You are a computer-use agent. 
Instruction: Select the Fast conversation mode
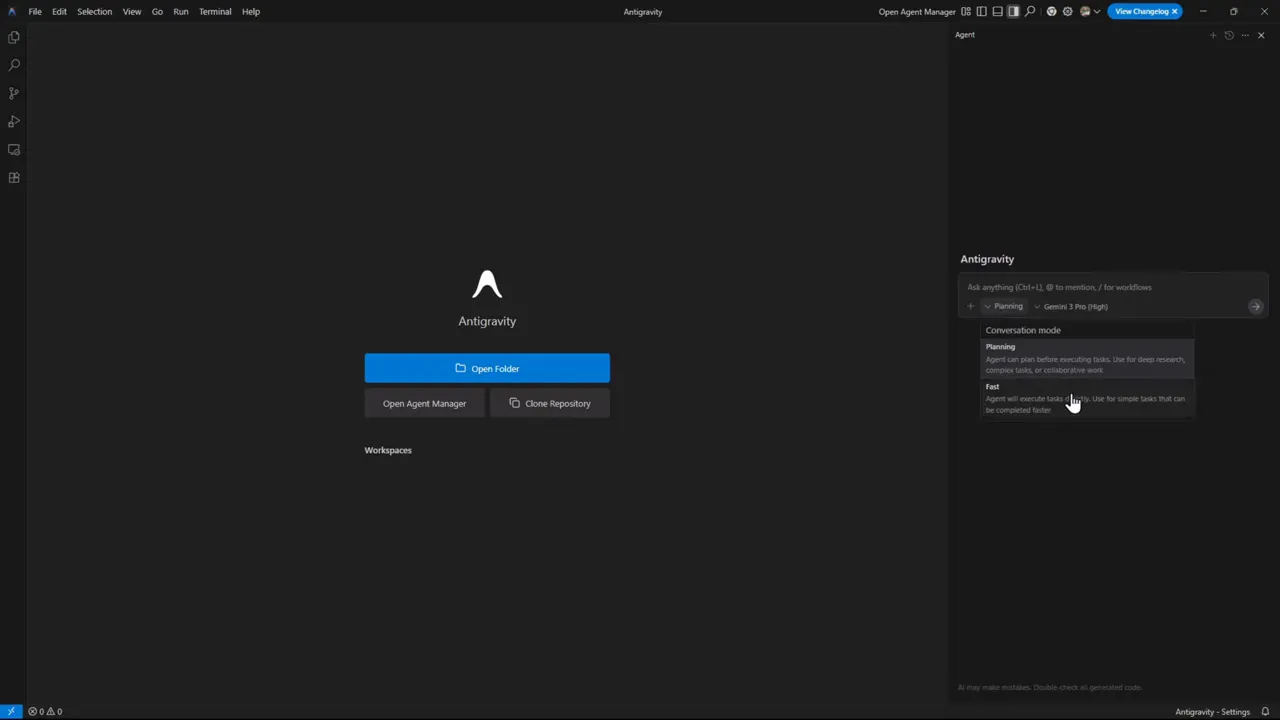1088,398
